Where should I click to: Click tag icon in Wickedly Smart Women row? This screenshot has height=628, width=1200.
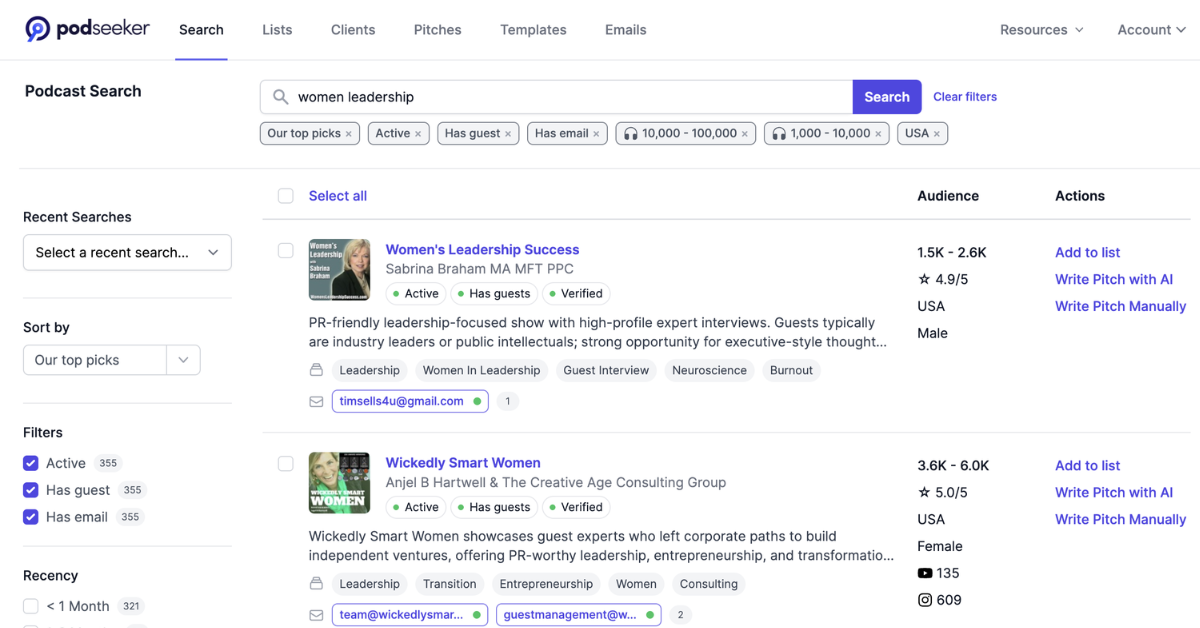click(x=316, y=584)
